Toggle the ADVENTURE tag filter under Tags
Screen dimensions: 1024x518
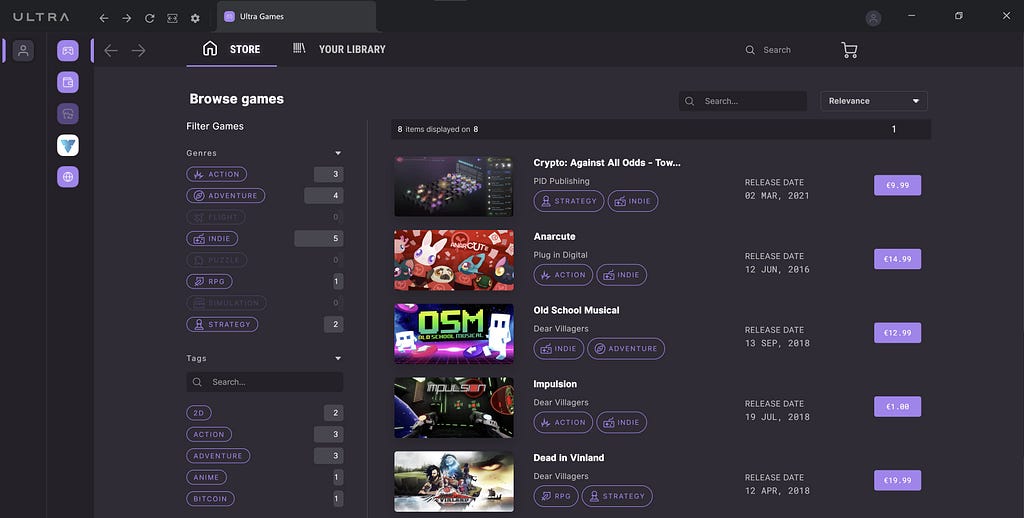[x=218, y=456]
